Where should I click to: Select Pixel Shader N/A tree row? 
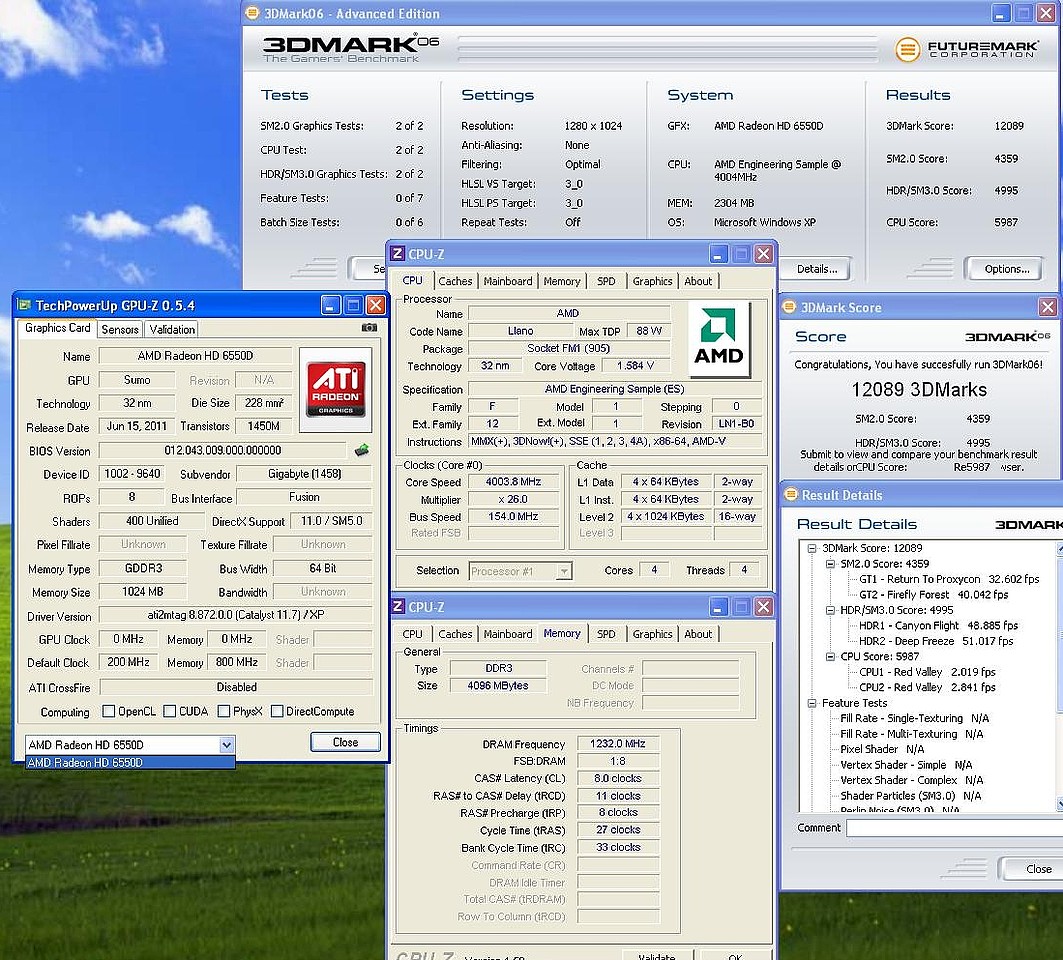(x=882, y=749)
